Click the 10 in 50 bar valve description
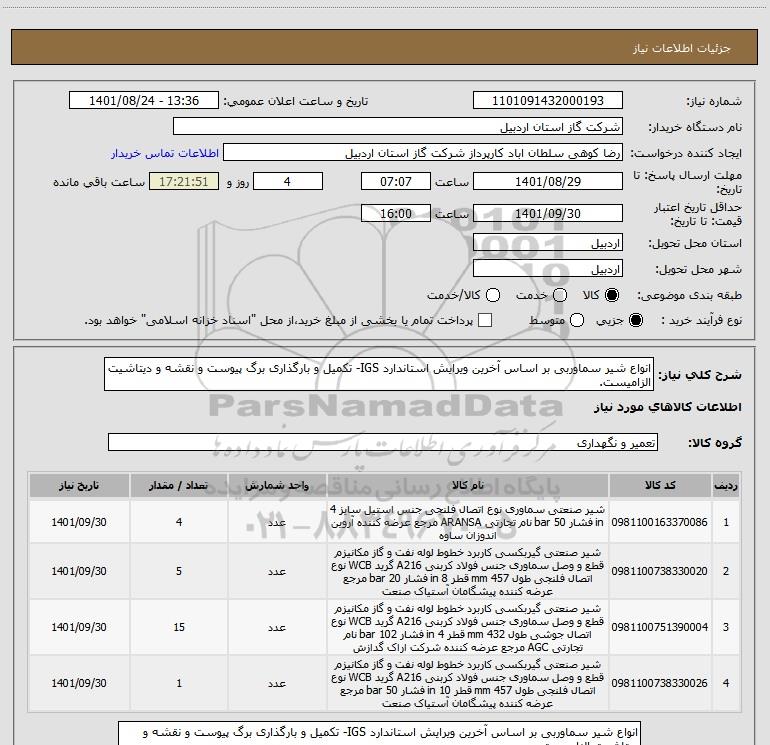The height and width of the screenshot is (745, 770). click(x=468, y=684)
